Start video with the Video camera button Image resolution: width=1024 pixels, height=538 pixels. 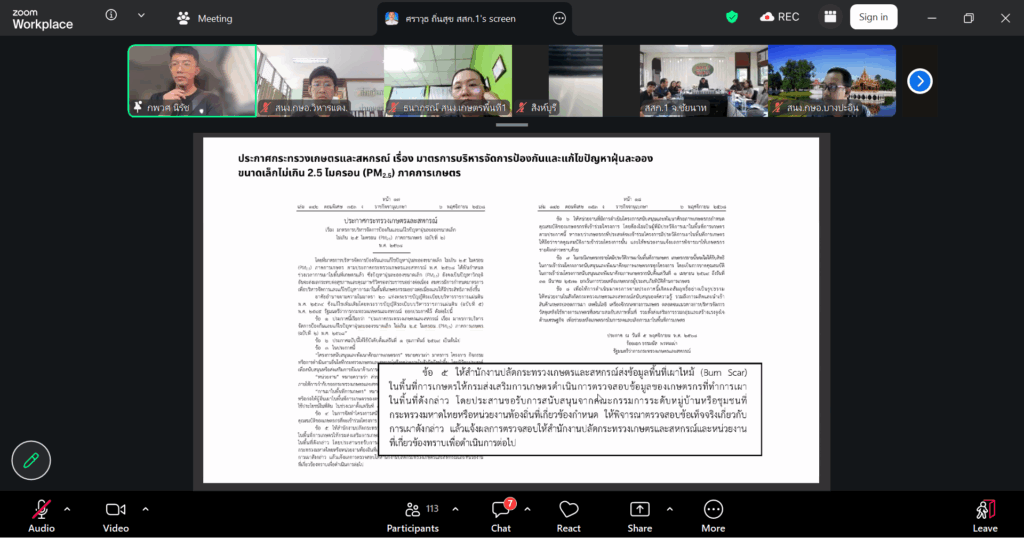coord(116,510)
